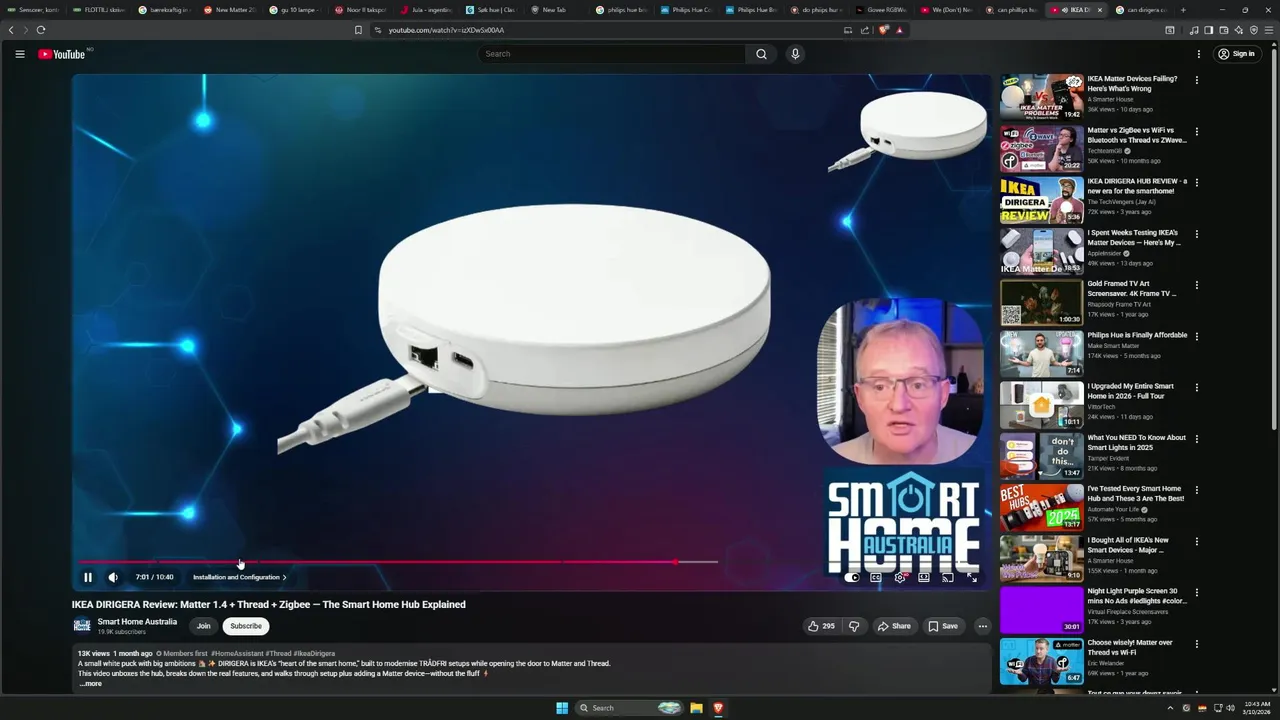The image size is (1280, 720).
Task: Save video to a playlist
Action: click(943, 626)
